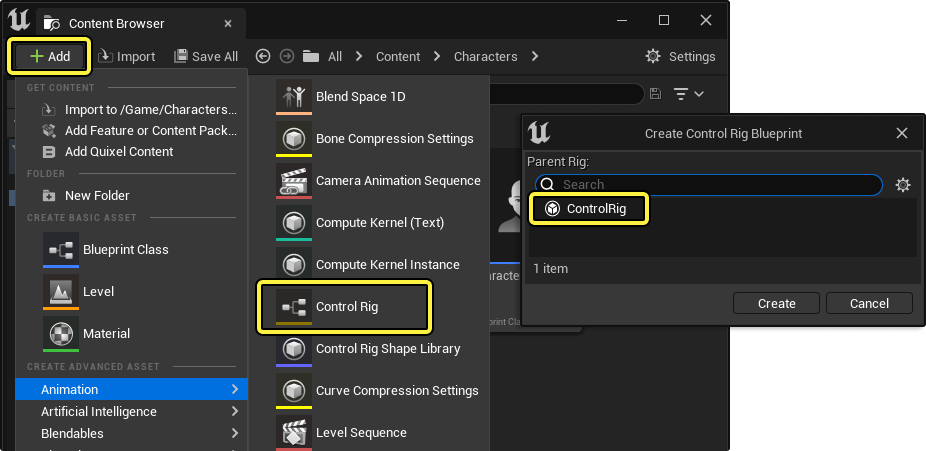Expand the Blendables submenu arrow
This screenshot has width=926, height=451.
point(235,433)
